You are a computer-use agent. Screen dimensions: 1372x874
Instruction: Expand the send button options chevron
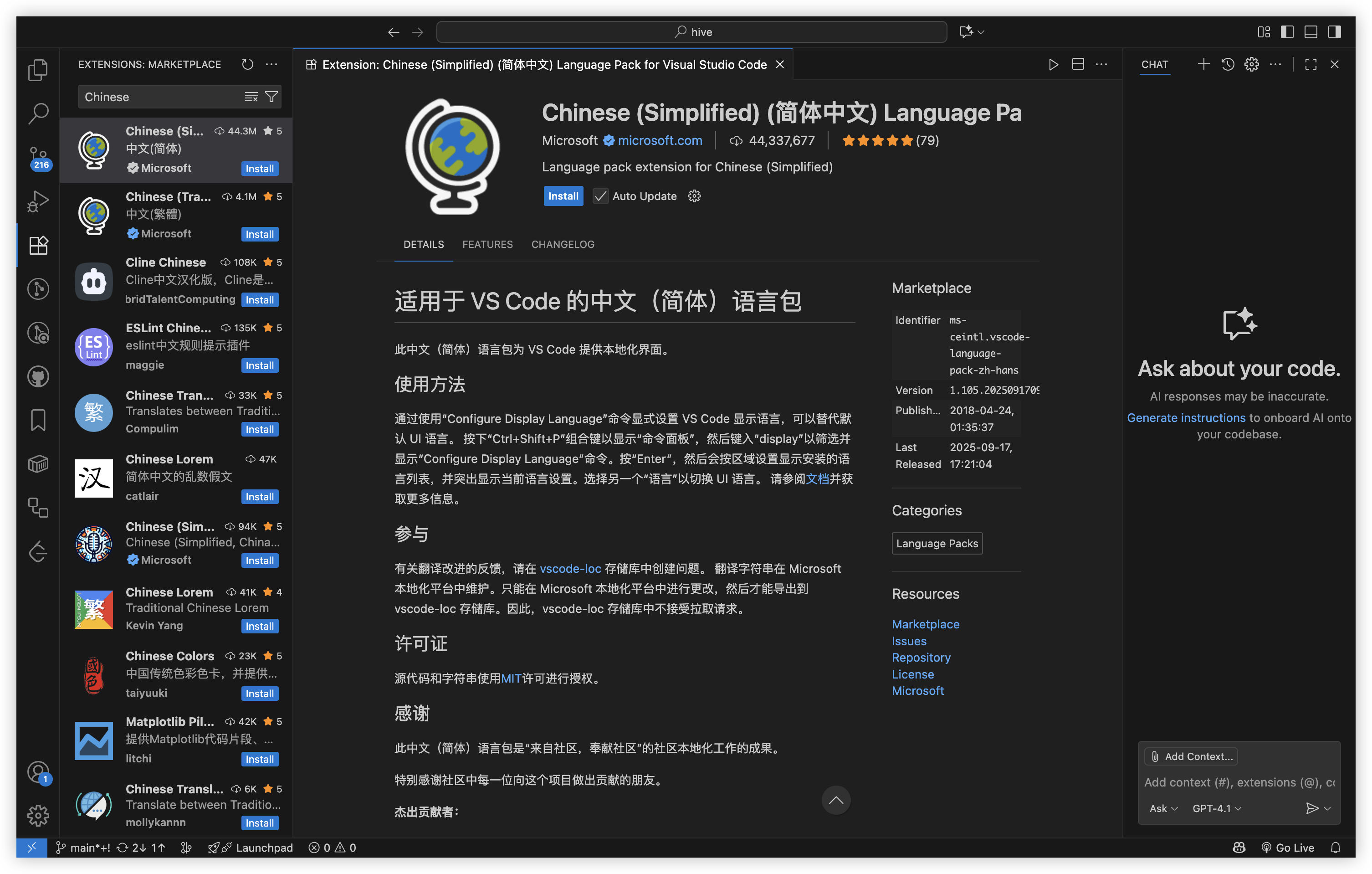point(1327,808)
